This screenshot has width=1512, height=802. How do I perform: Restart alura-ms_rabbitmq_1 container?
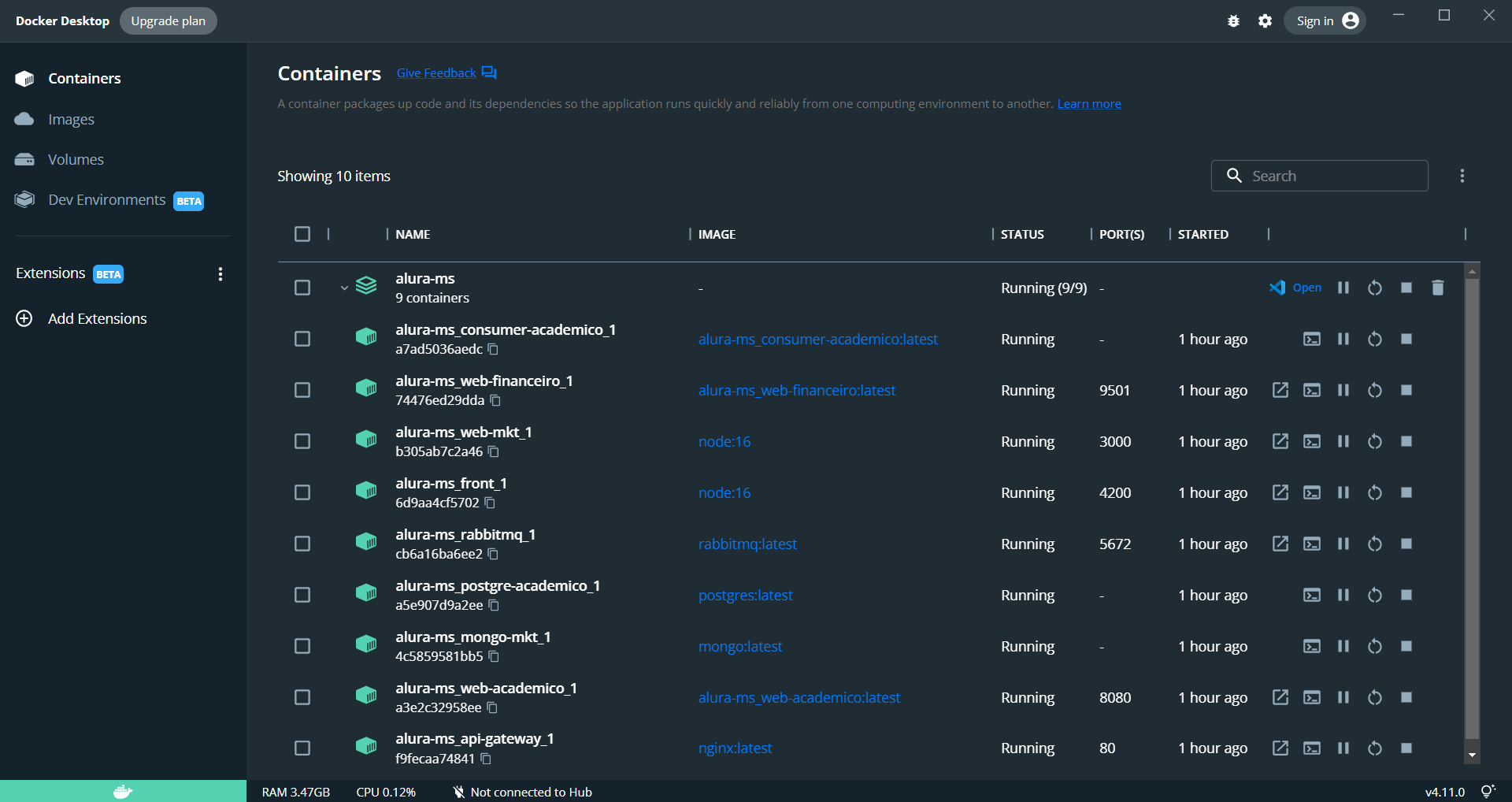pos(1375,544)
